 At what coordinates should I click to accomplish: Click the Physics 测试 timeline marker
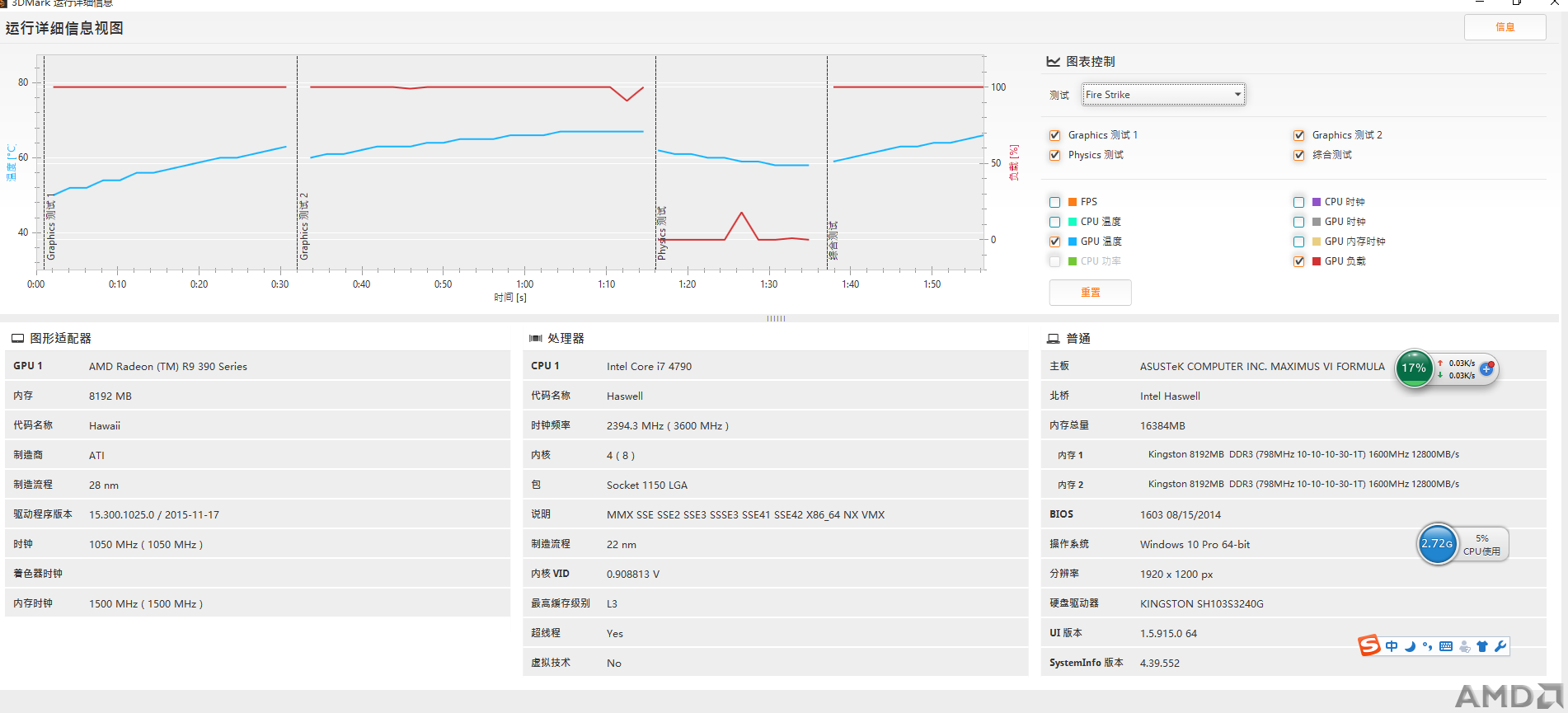662,233
